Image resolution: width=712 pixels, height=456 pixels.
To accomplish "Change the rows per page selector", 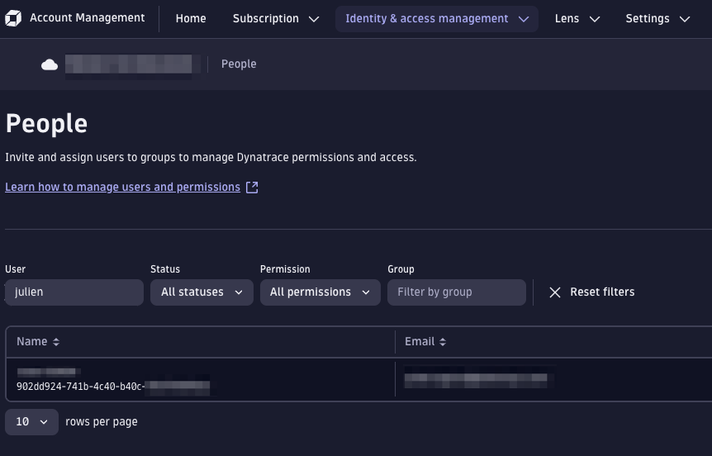I will coord(32,422).
